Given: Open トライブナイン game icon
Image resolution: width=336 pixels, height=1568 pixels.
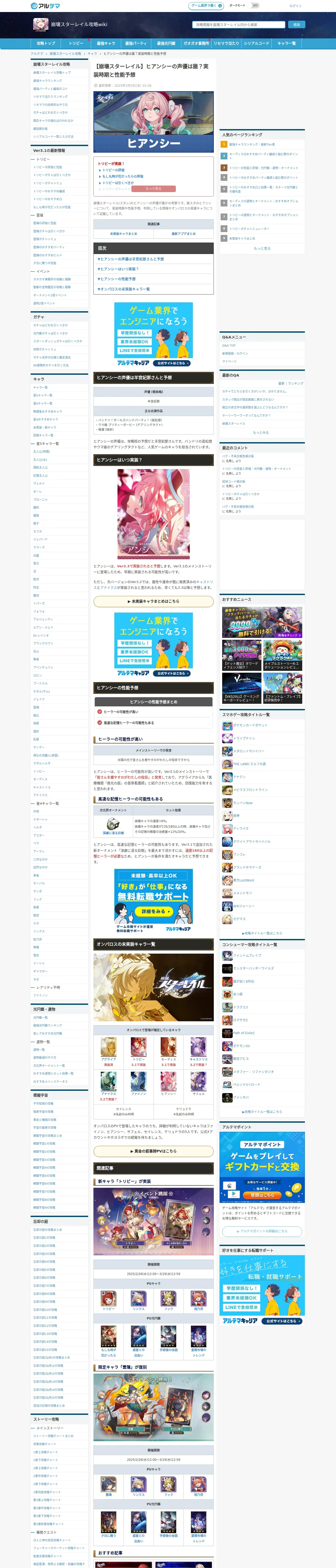Looking at the screenshot, I should tap(227, 738).
